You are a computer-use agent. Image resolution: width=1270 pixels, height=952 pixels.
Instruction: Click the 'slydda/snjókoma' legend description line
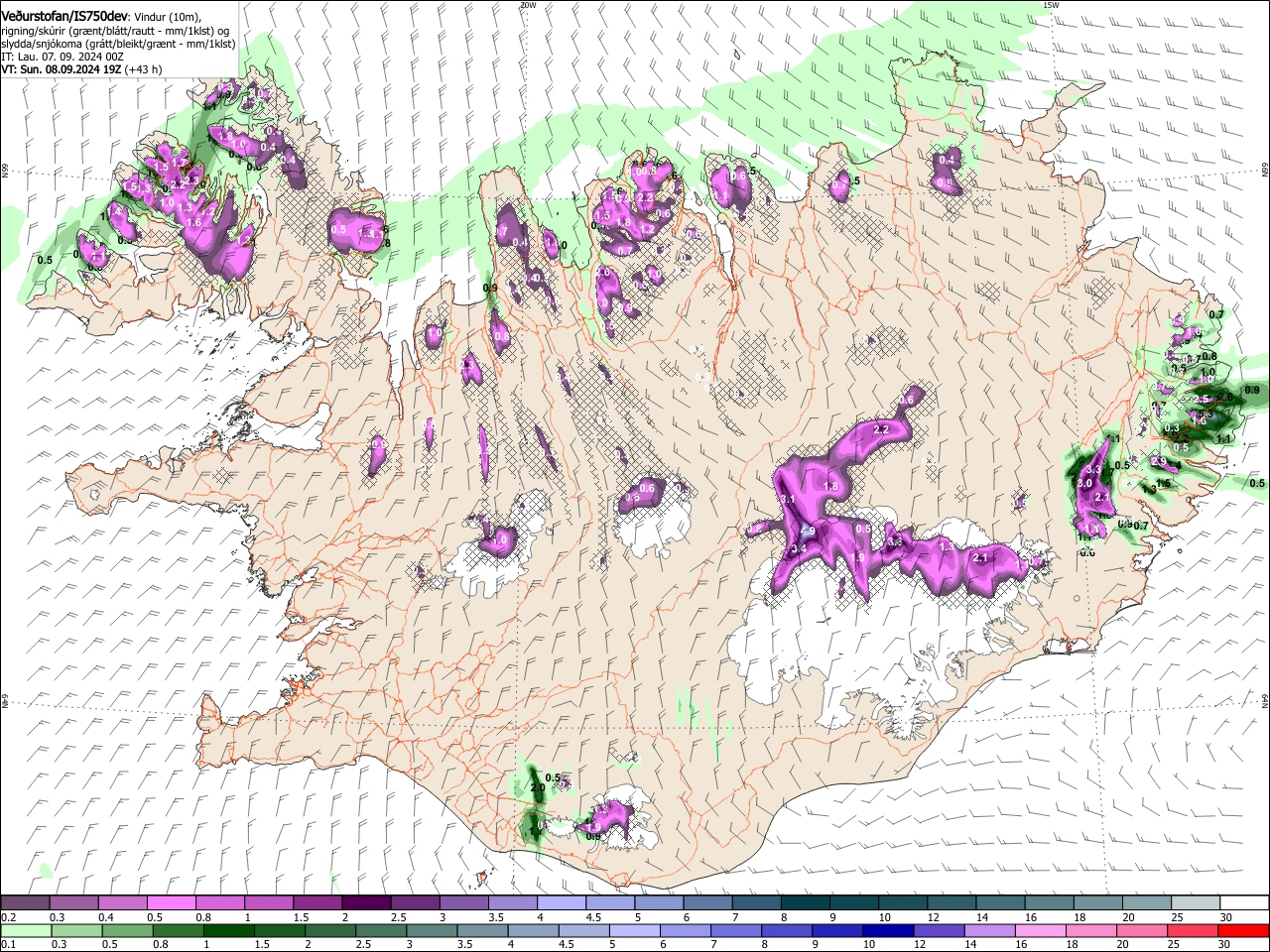pos(118,44)
